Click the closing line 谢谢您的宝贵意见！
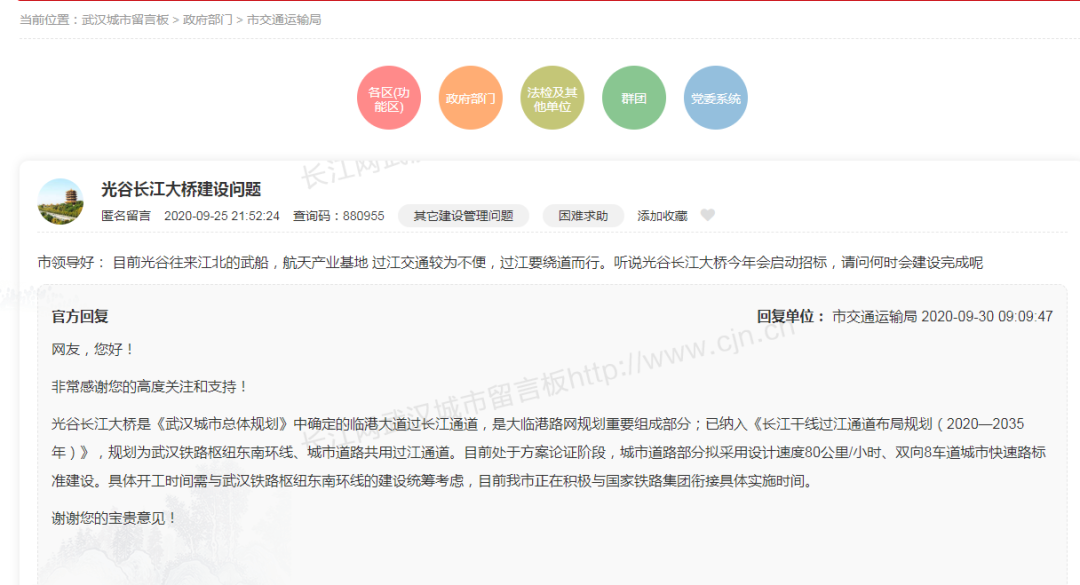The height and width of the screenshot is (585, 1080). (114, 518)
